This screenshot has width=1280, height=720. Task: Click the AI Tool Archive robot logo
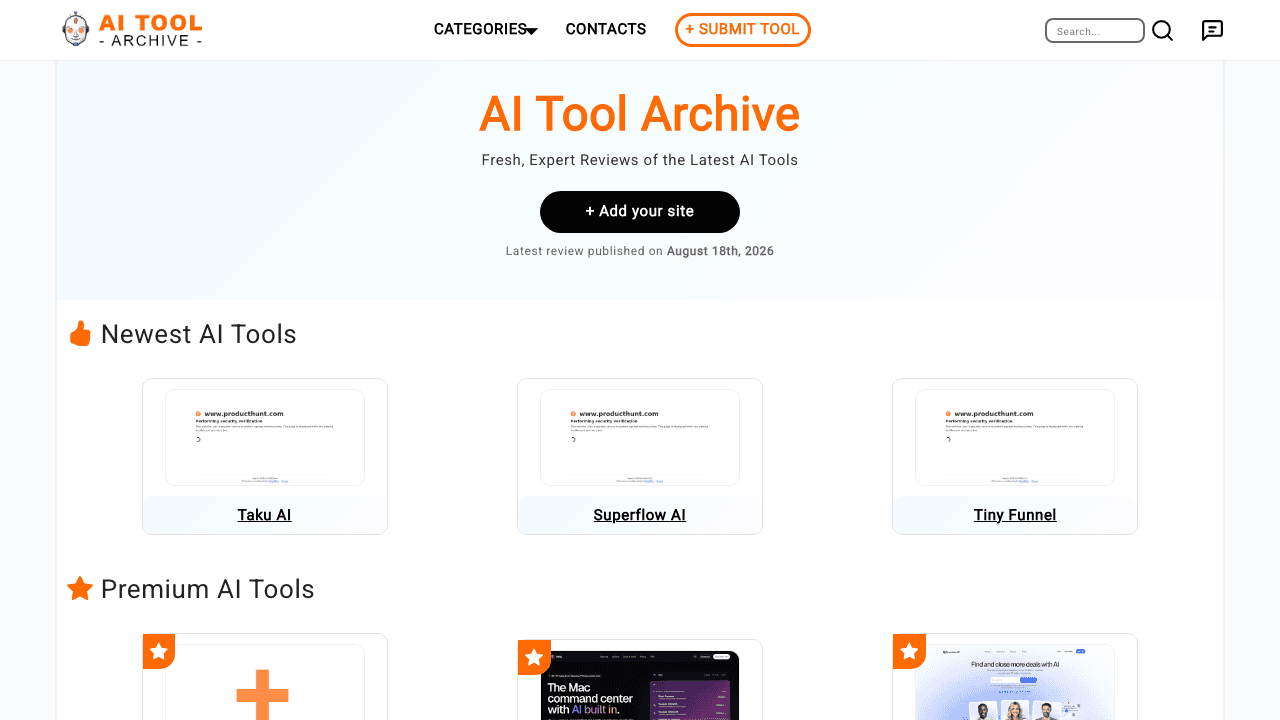[132, 29]
